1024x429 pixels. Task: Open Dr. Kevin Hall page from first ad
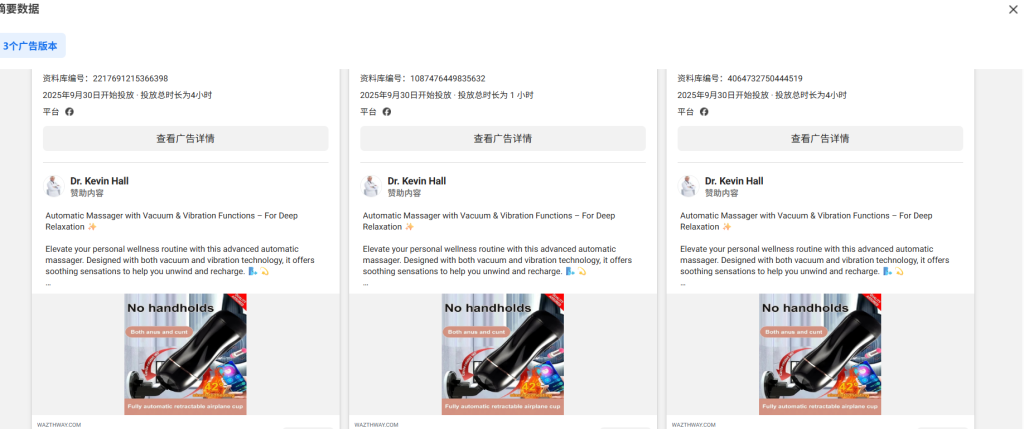[x=99, y=181]
